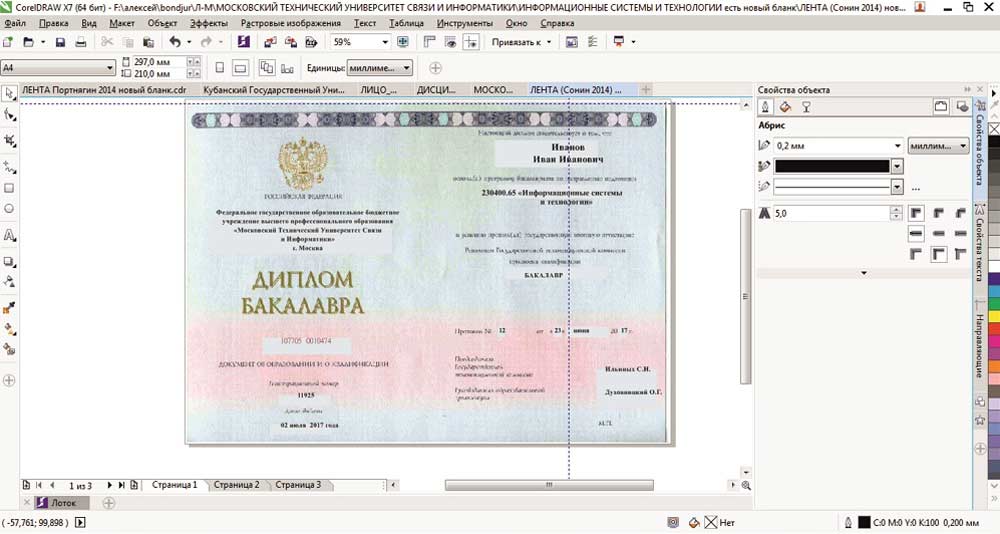The image size is (1000, 534).
Task: Open the outline width 0,2 мм dropdown
Action: (897, 146)
